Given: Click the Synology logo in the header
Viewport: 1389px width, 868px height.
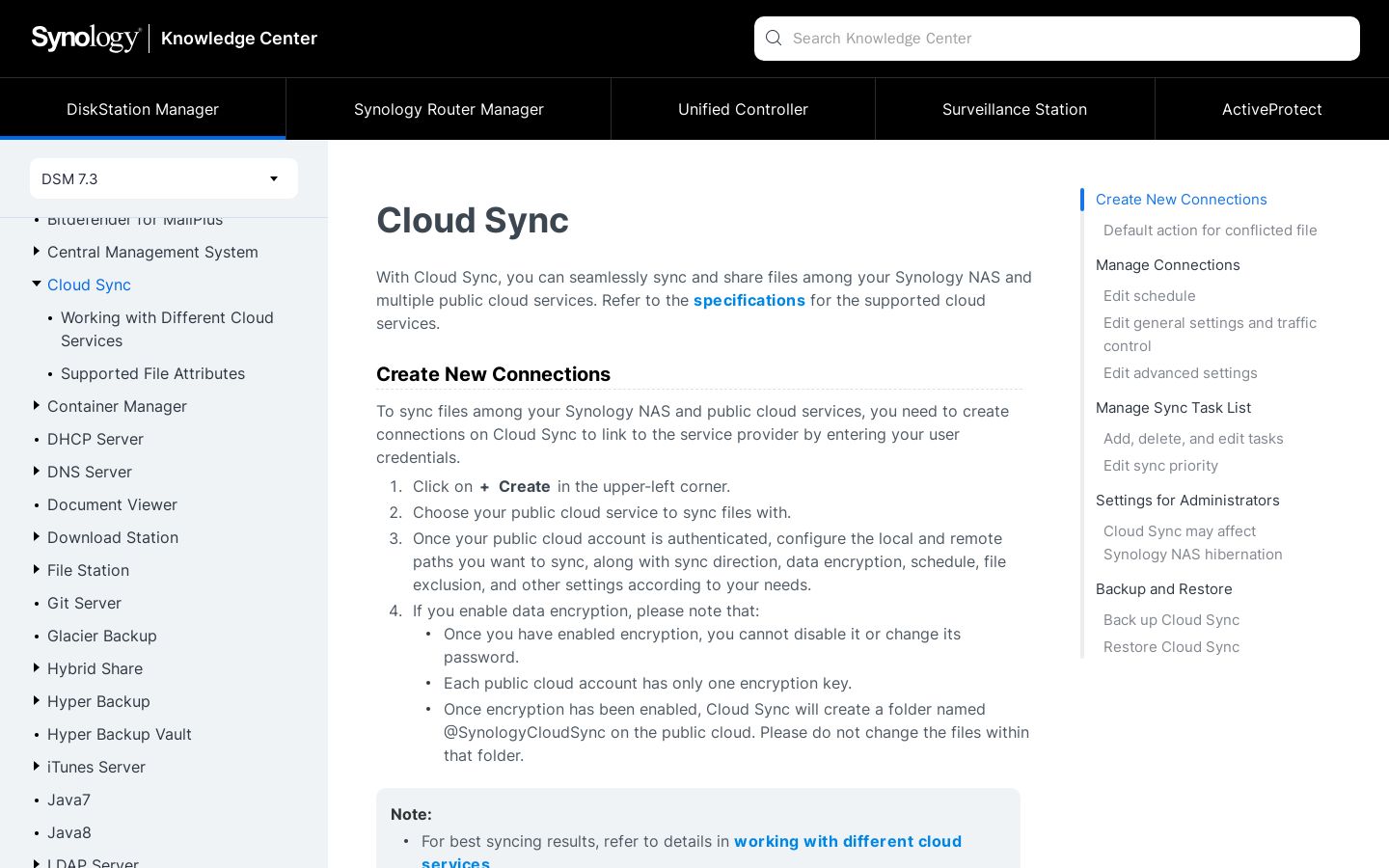Looking at the screenshot, I should [x=86, y=39].
